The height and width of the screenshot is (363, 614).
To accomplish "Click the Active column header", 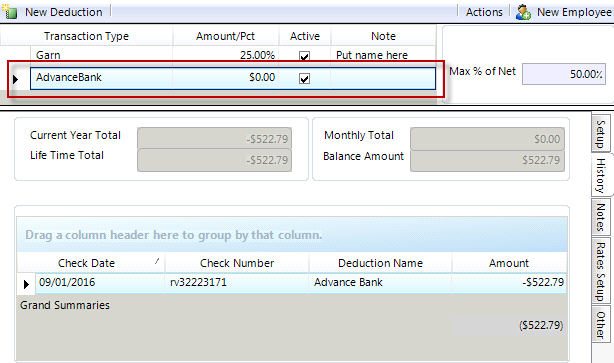I will pyautogui.click(x=305, y=36).
